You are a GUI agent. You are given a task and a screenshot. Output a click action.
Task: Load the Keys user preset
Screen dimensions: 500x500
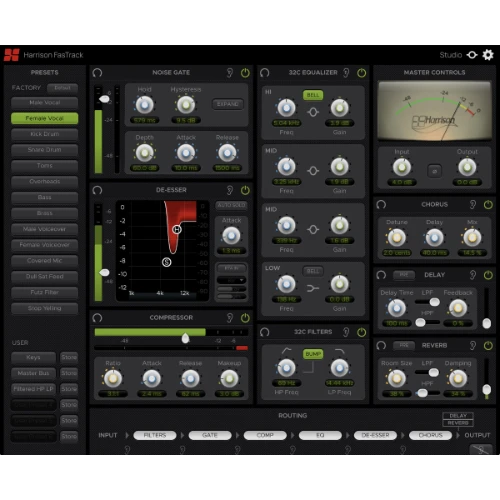(x=33, y=358)
